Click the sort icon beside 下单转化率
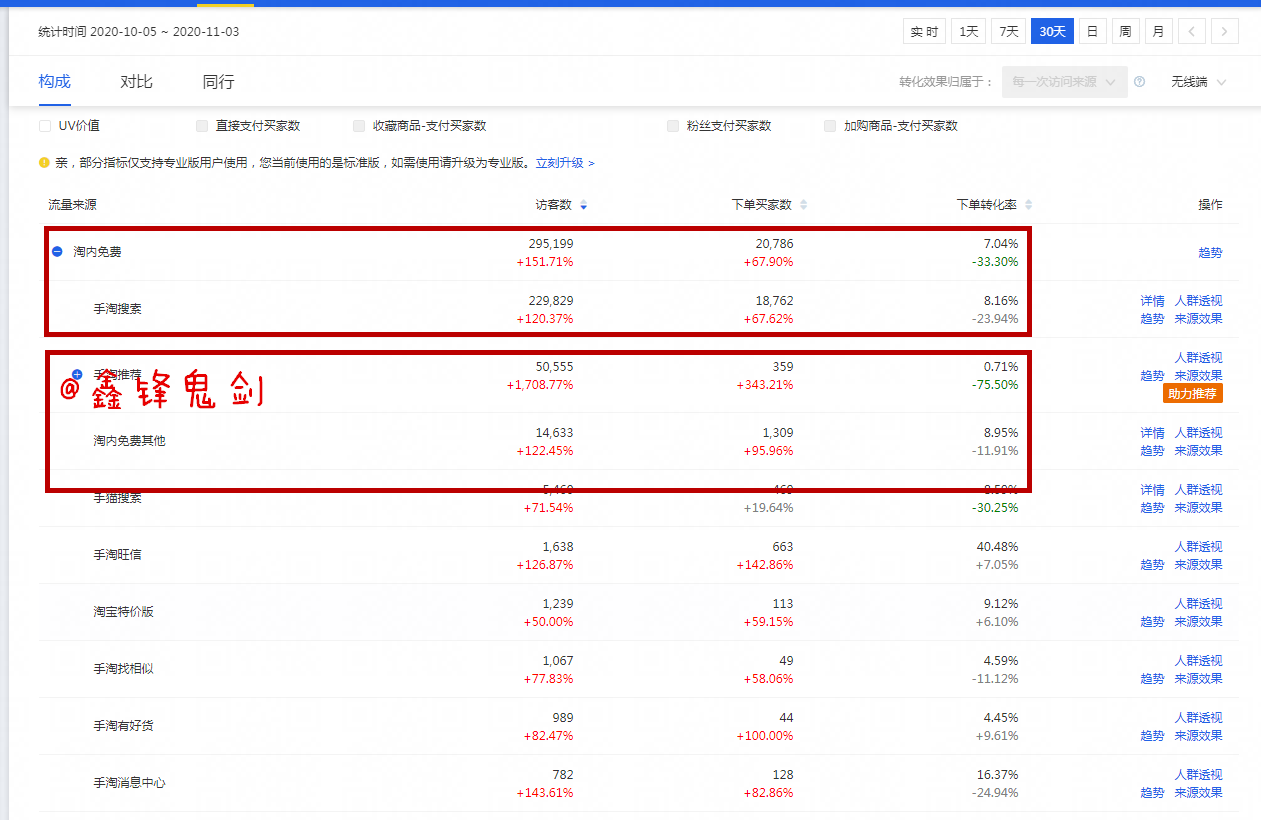The height and width of the screenshot is (820, 1261). pos(1028,205)
